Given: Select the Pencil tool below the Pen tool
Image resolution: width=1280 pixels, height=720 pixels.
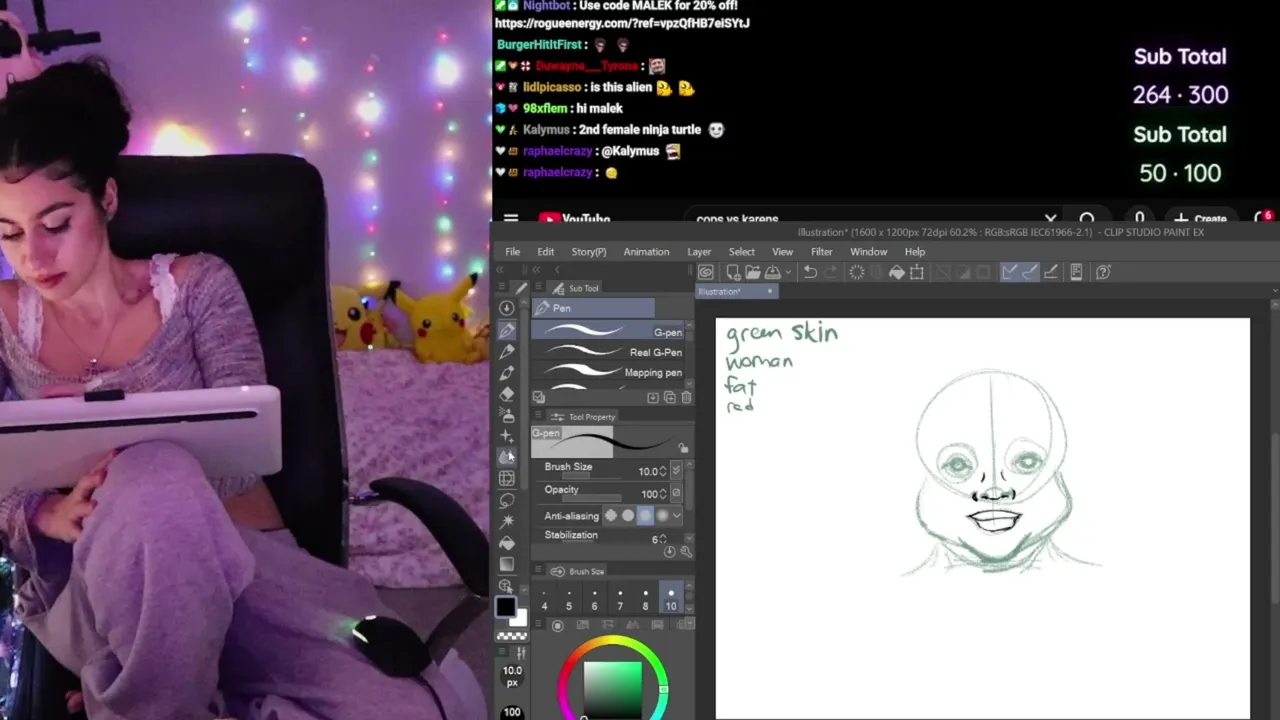Looking at the screenshot, I should (x=507, y=351).
